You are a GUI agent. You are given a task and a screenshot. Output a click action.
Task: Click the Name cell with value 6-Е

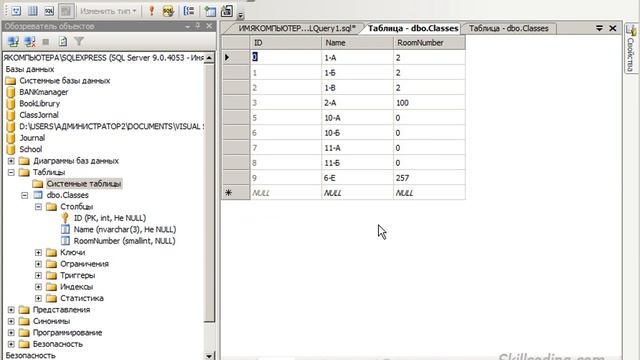coord(358,178)
